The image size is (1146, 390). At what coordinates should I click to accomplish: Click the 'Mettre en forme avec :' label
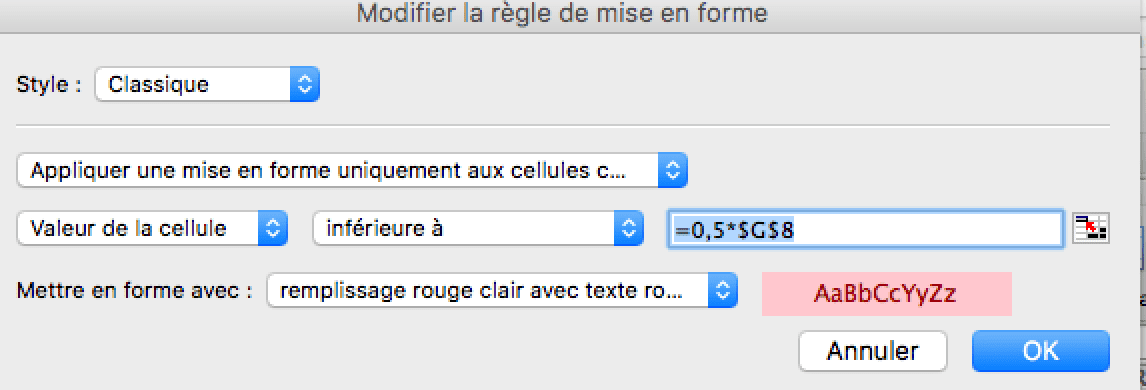click(135, 292)
